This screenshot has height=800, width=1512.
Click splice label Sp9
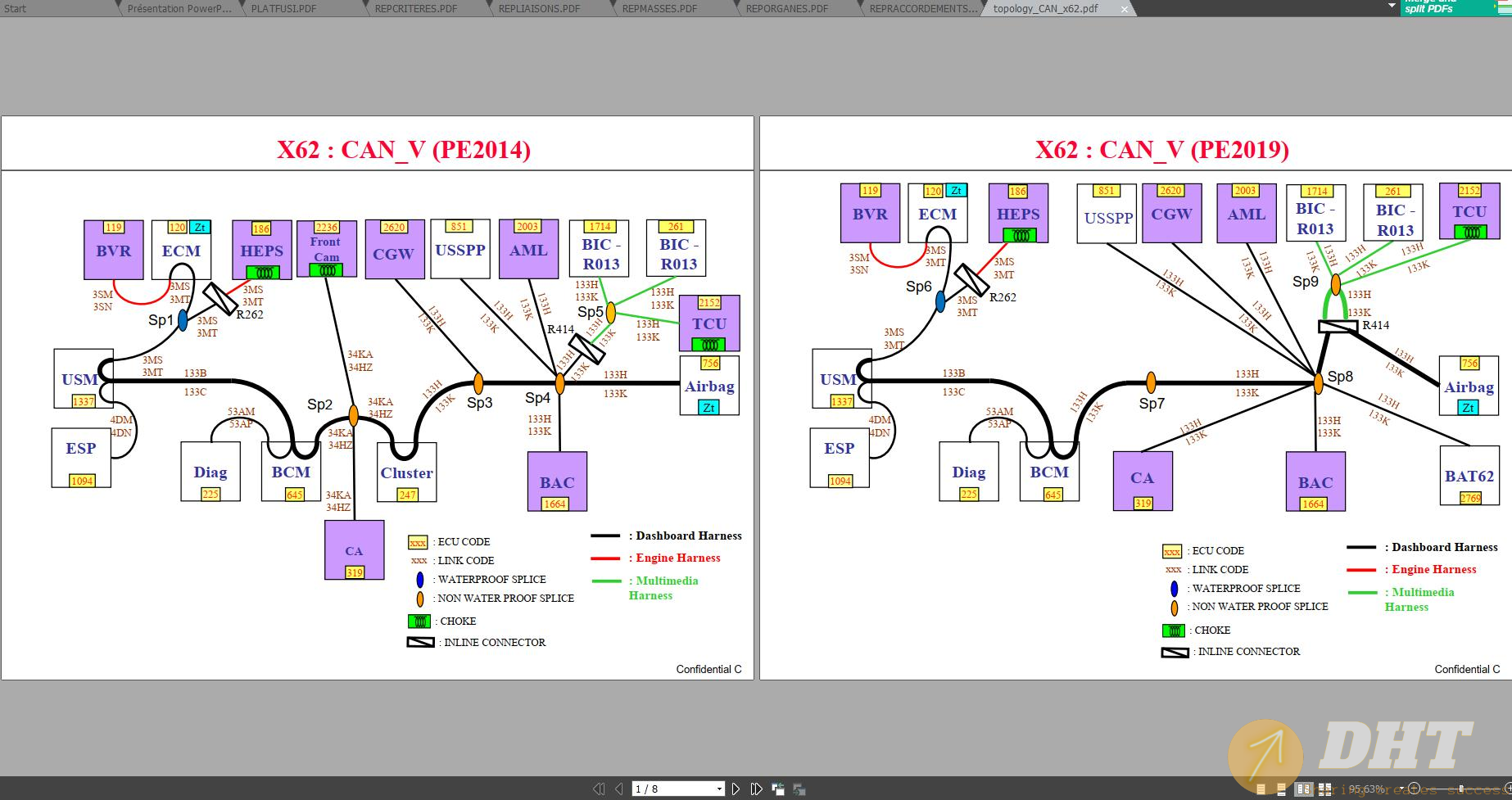coord(1306,282)
